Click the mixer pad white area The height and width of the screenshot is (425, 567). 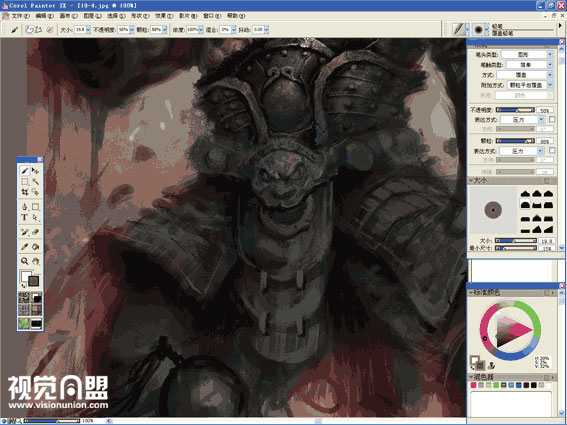click(x=511, y=403)
